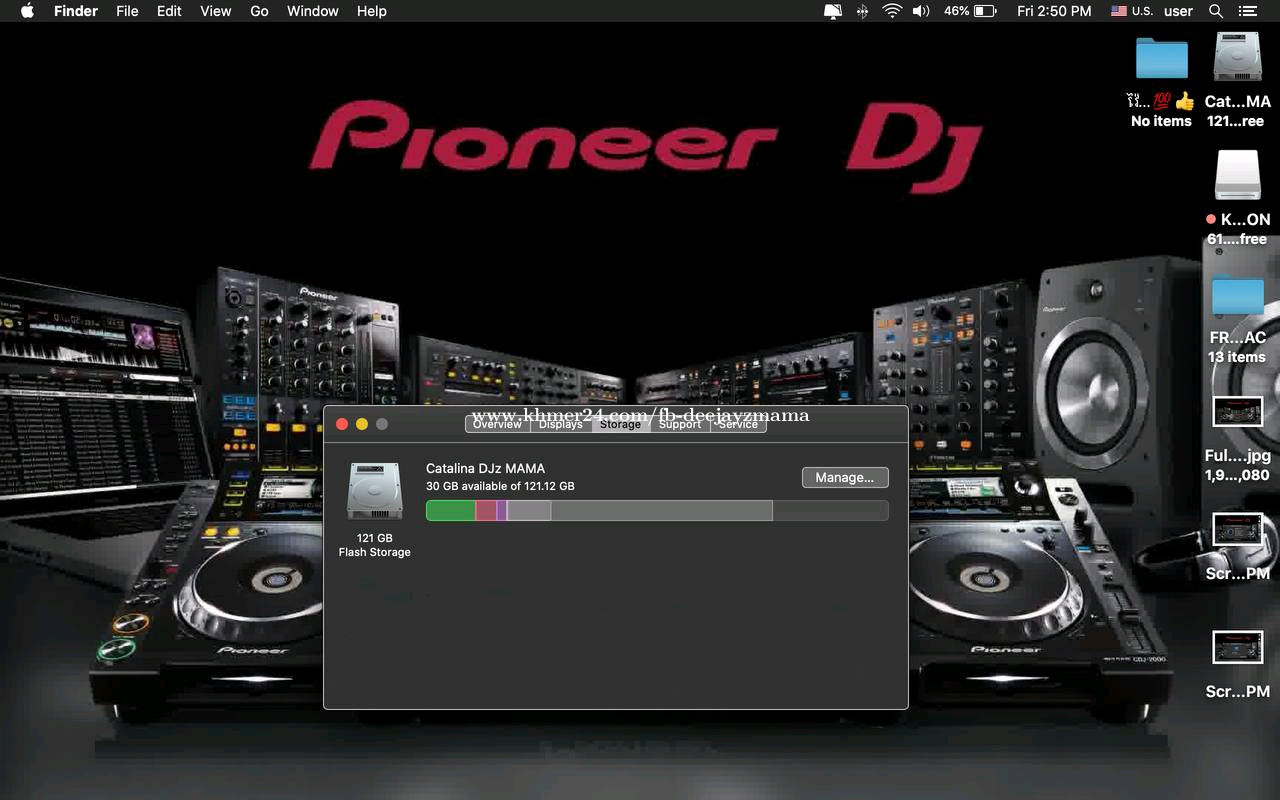Open the Finder menu

point(76,11)
